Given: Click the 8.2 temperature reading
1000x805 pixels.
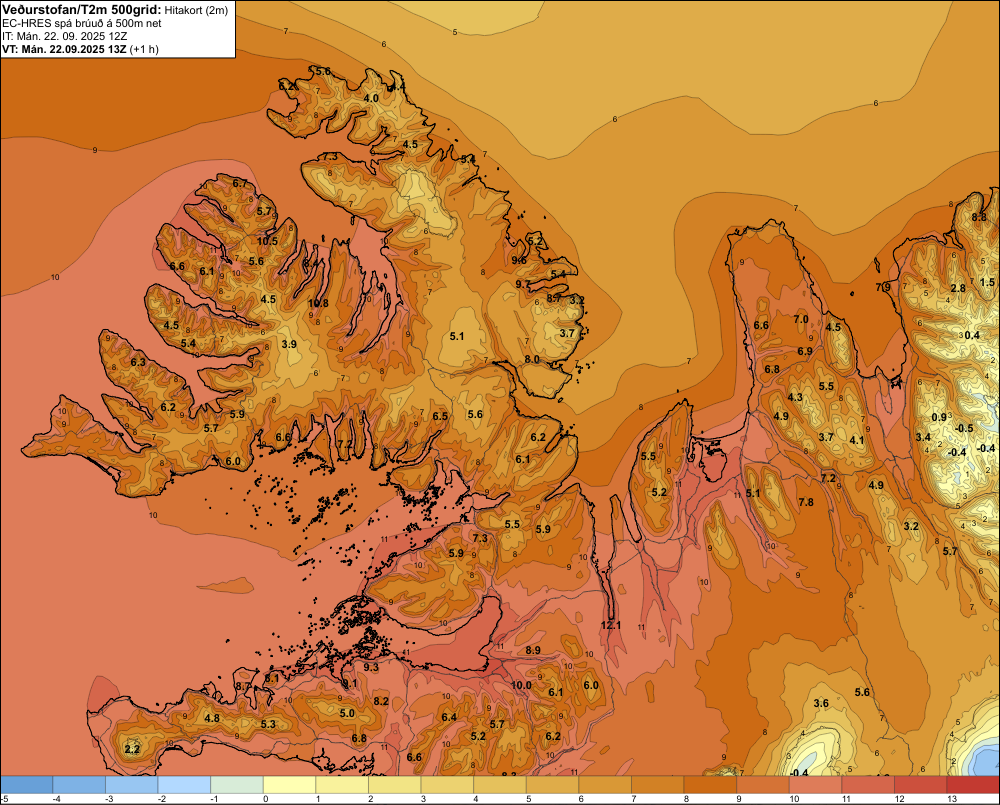Looking at the screenshot, I should pos(381,701).
